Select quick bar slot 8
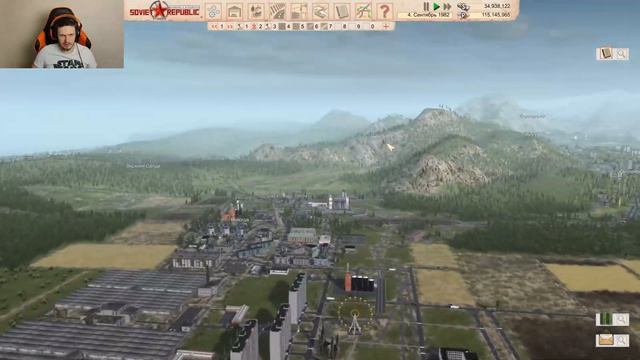The height and width of the screenshot is (360, 640). [x=344, y=27]
